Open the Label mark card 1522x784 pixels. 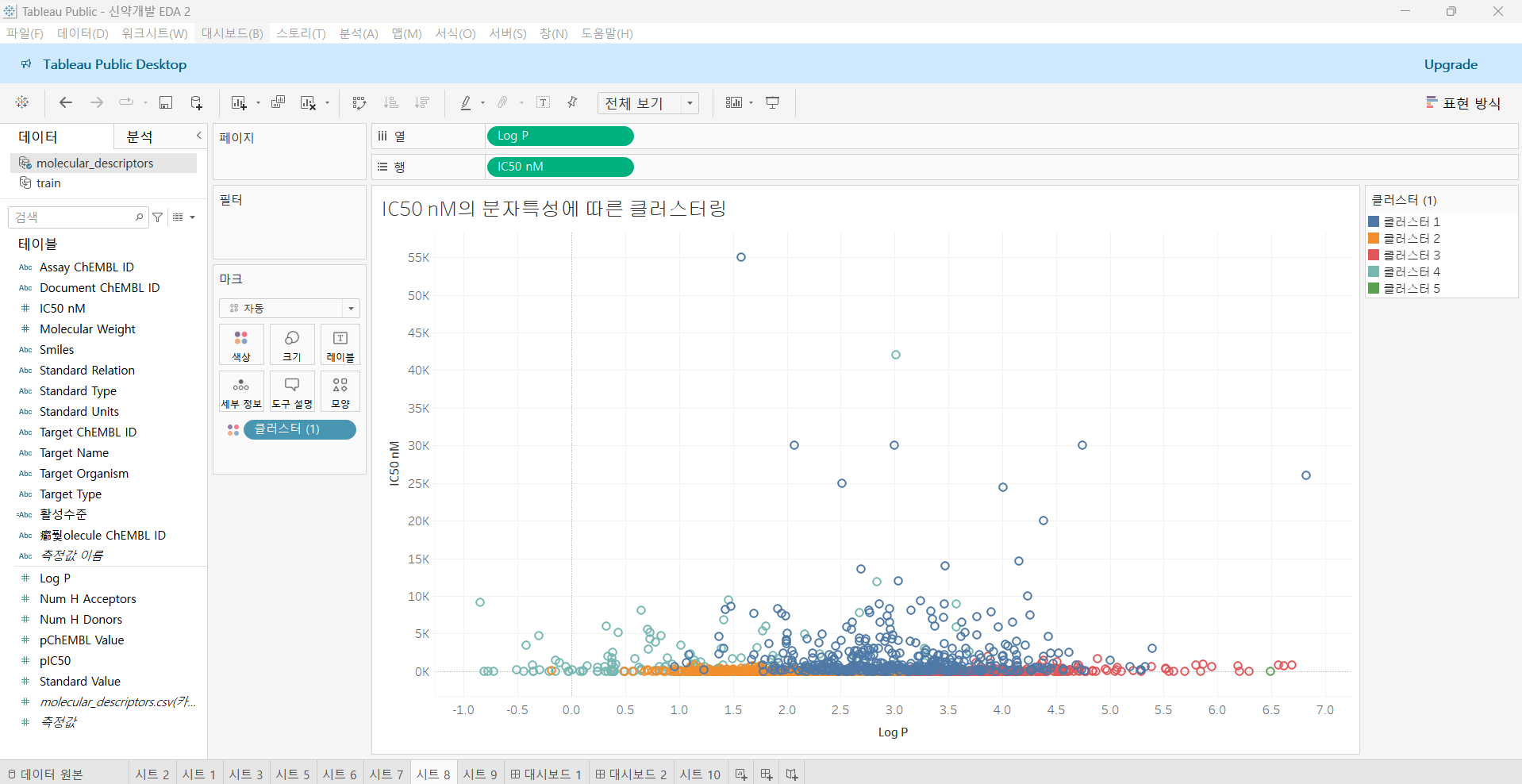pos(340,344)
